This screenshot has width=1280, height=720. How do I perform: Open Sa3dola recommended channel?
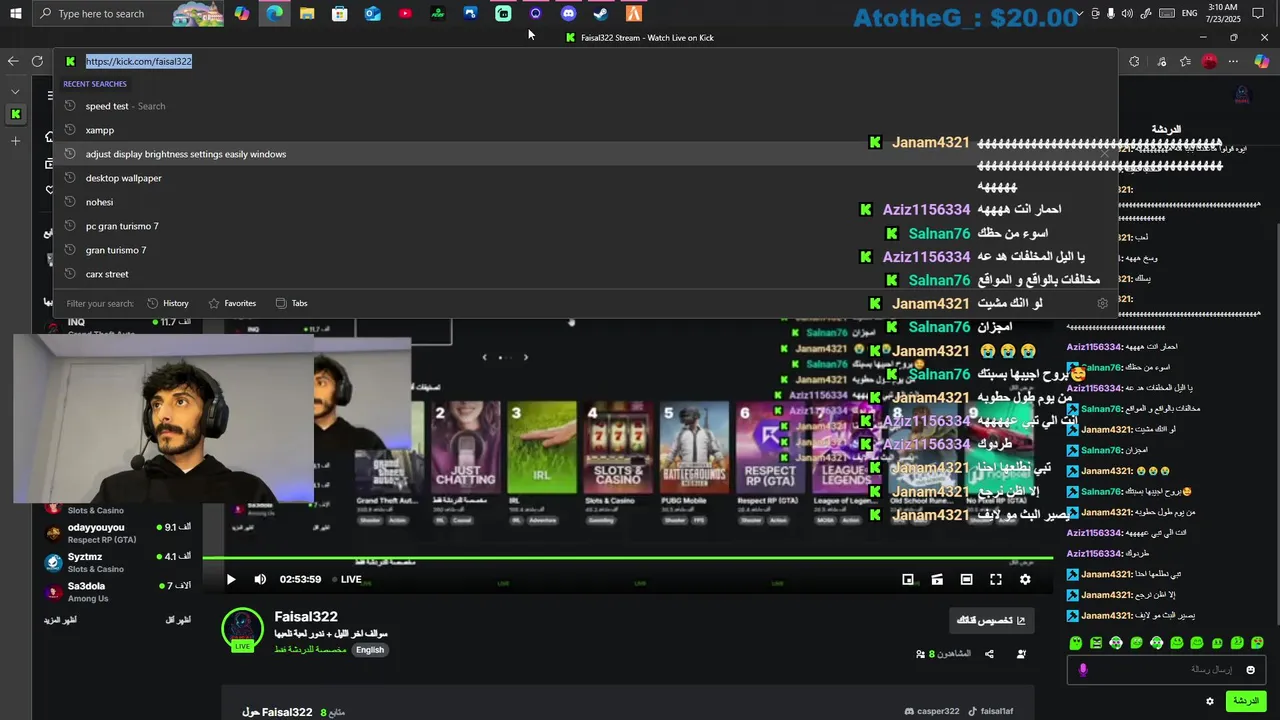(x=118, y=591)
